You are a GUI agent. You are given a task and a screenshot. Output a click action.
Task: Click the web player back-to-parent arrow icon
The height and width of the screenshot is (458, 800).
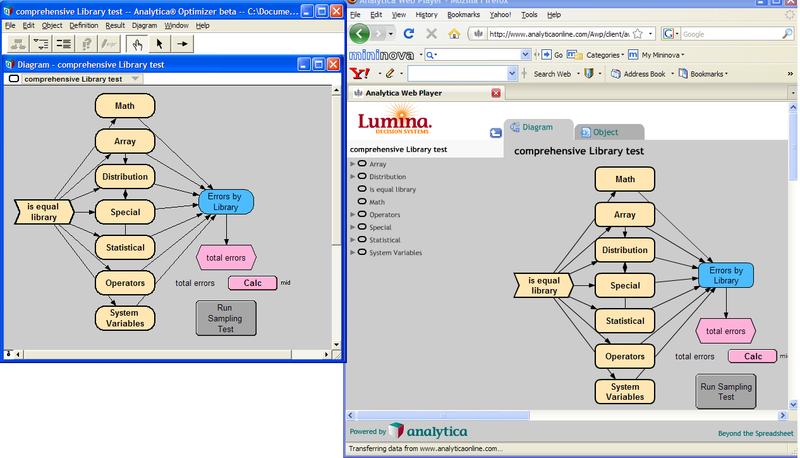(496, 133)
